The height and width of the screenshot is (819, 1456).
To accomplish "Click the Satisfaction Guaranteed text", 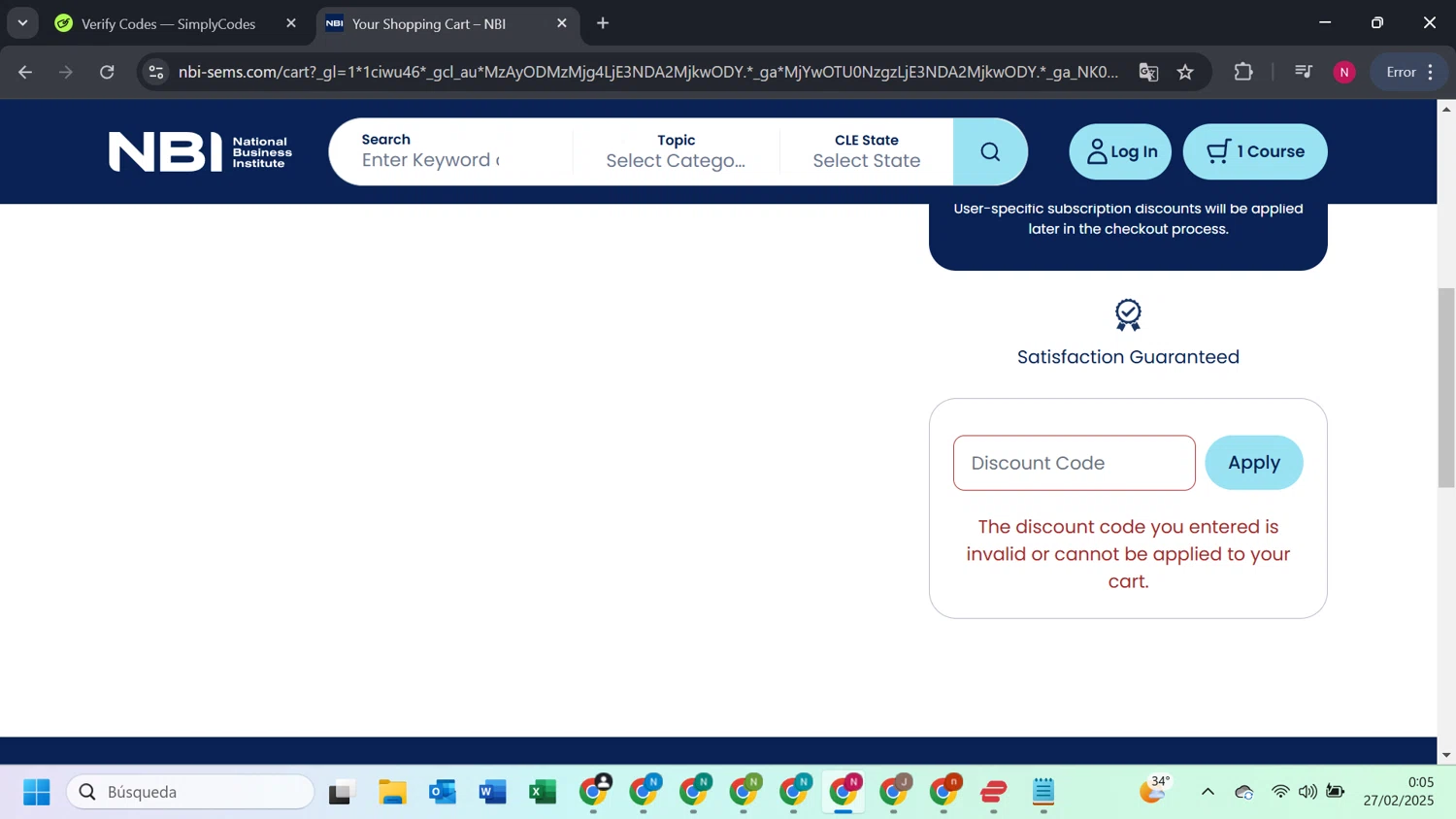I will (x=1128, y=357).
